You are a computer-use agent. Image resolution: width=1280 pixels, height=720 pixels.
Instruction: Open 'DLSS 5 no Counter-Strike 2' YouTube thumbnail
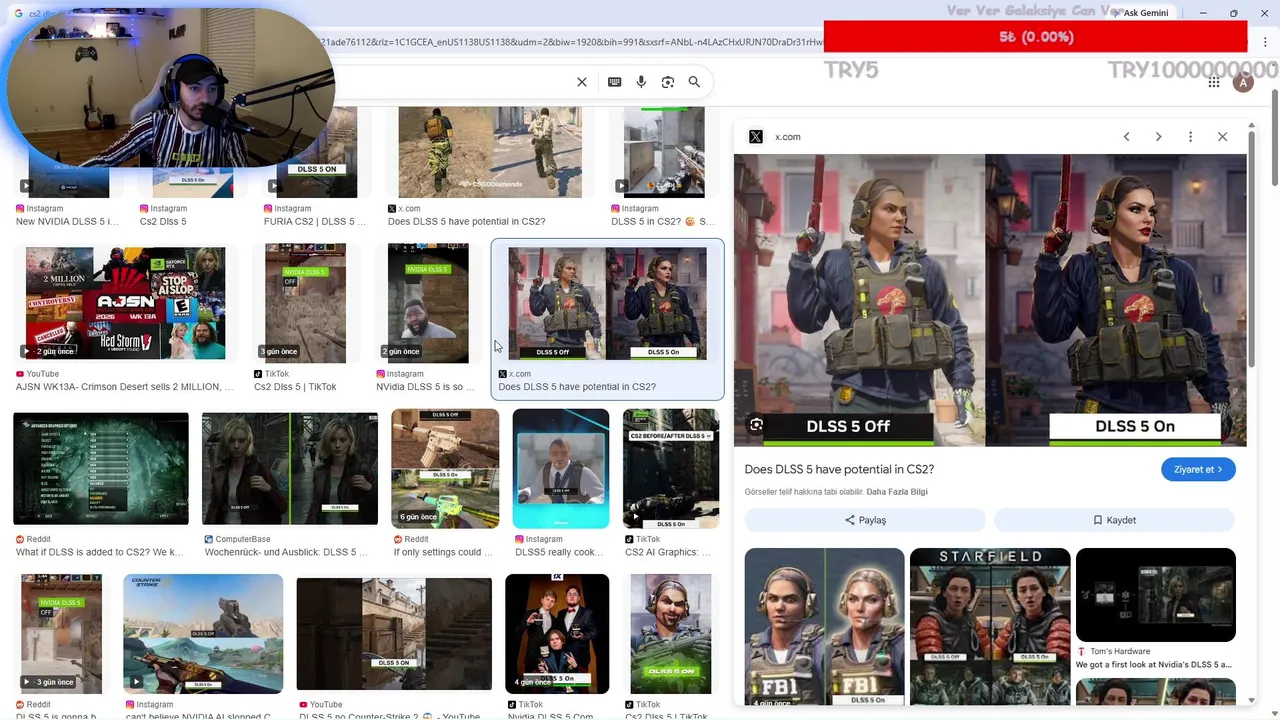point(394,634)
